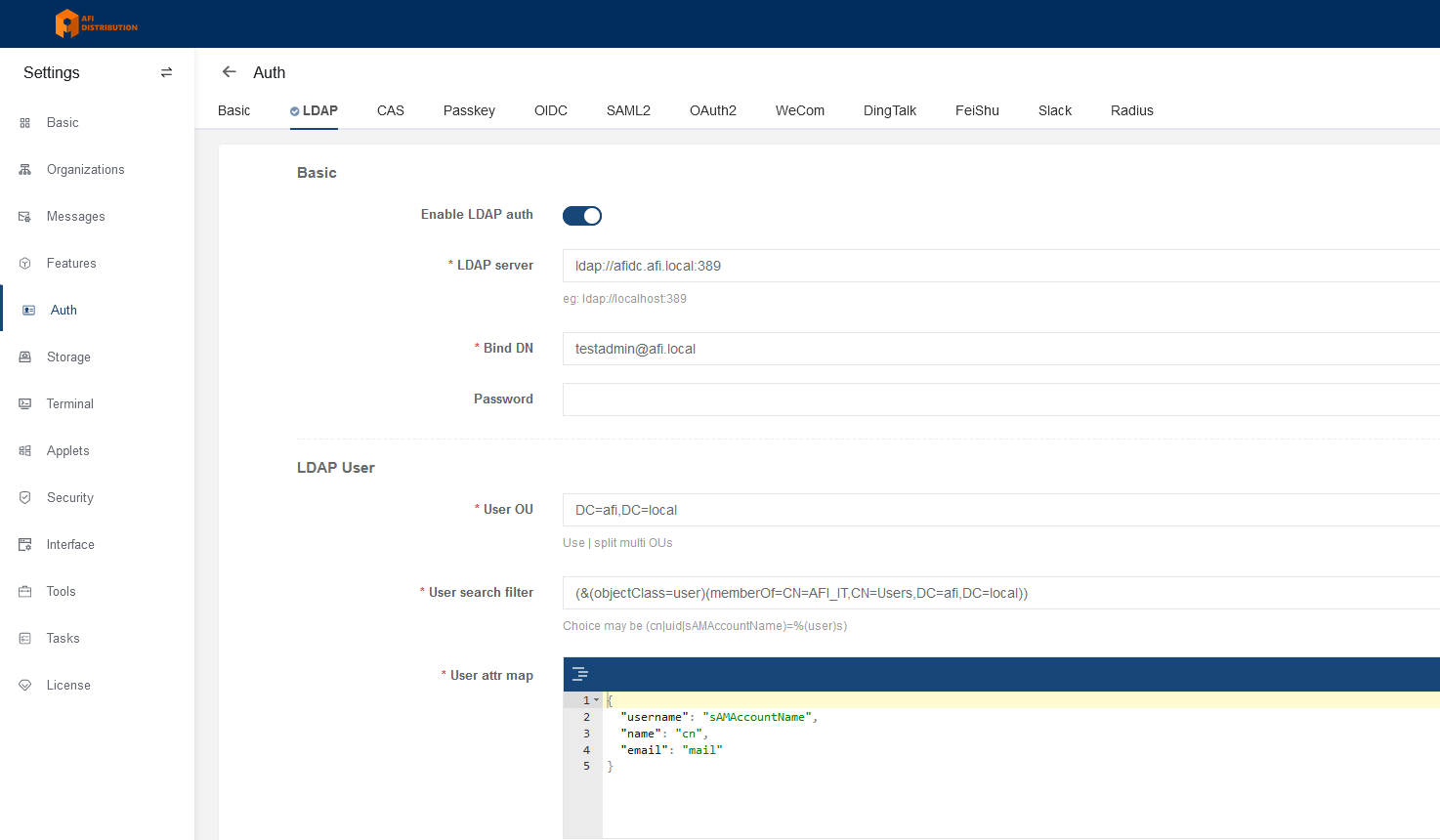The image size is (1440, 840).
Task: Click the AFI Distribution logo
Action: tap(96, 23)
